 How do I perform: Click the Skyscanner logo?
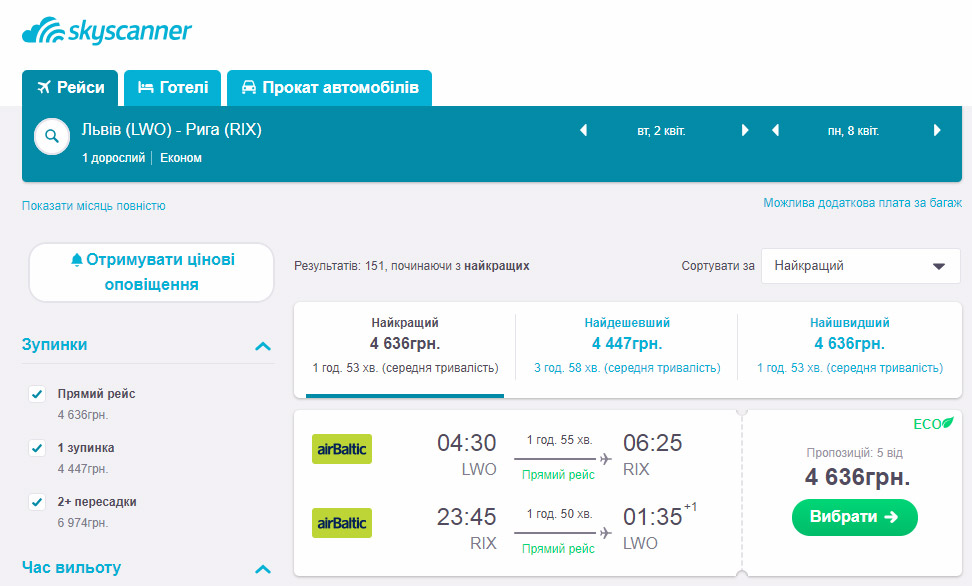[107, 31]
